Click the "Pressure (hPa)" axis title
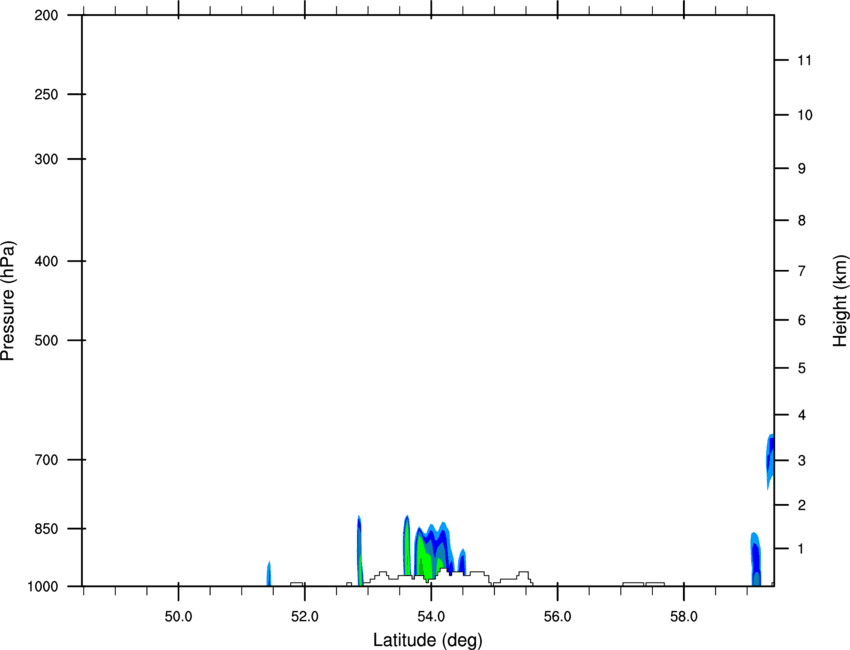 coord(8,301)
